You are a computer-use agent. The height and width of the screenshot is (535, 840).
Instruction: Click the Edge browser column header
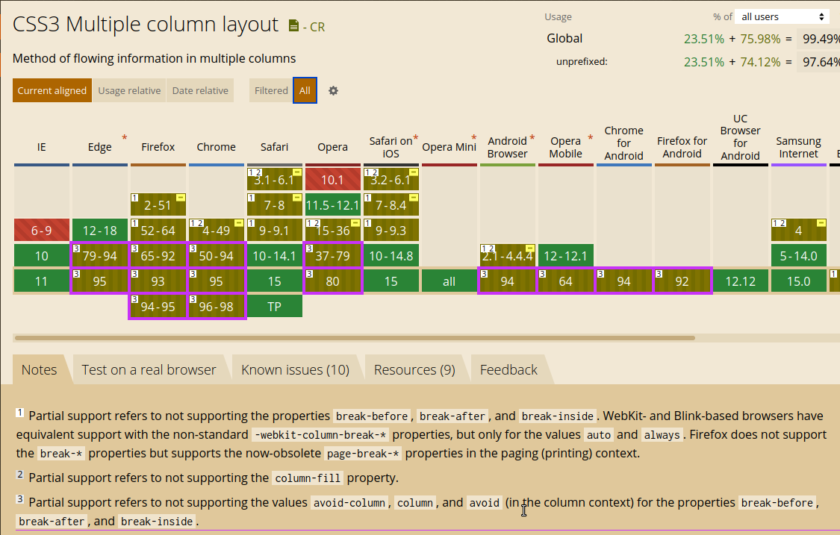click(100, 147)
